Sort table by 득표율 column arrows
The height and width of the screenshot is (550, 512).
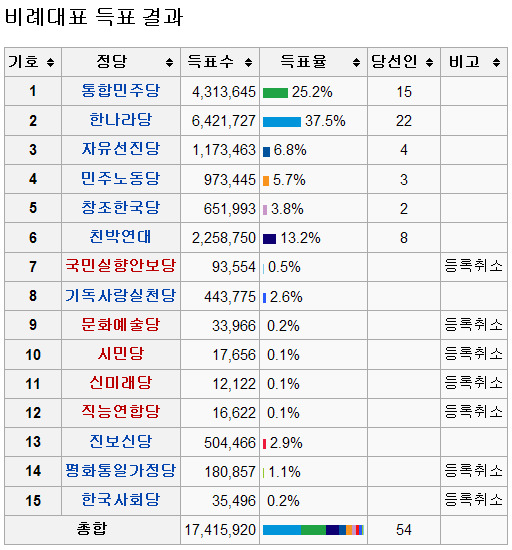coord(356,62)
